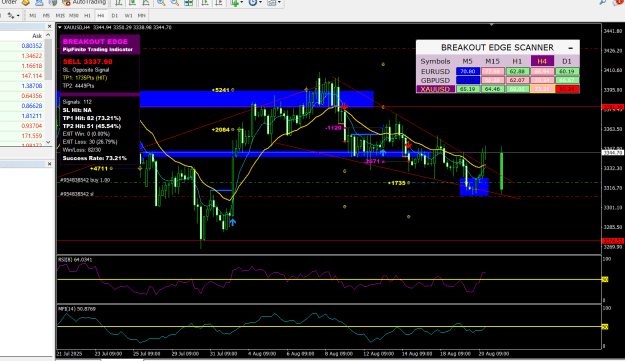Click the Success Rate 73.21% text
Image resolution: width=625 pixels, height=361 pixels.
[94, 158]
